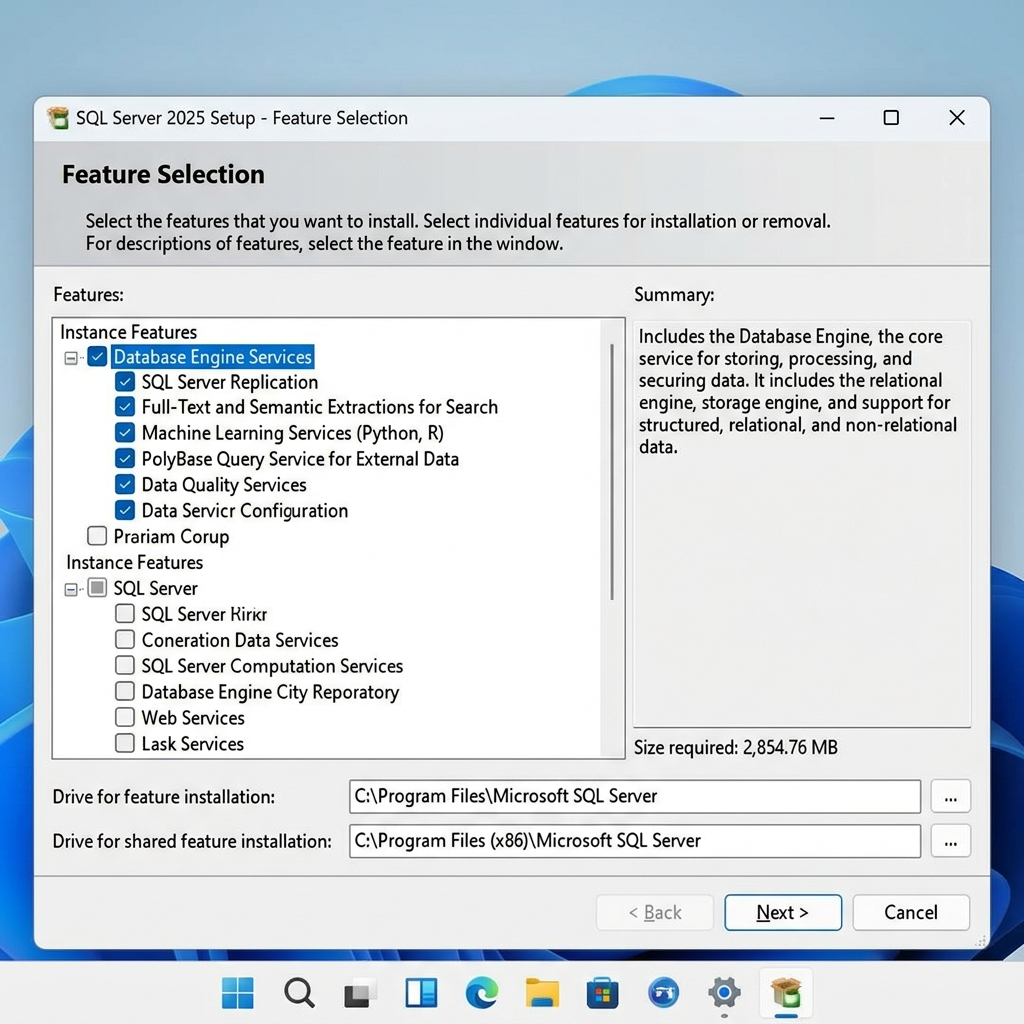1024x1024 pixels.
Task: Click the Instance Features heading above SQL Server
Action: 135,562
